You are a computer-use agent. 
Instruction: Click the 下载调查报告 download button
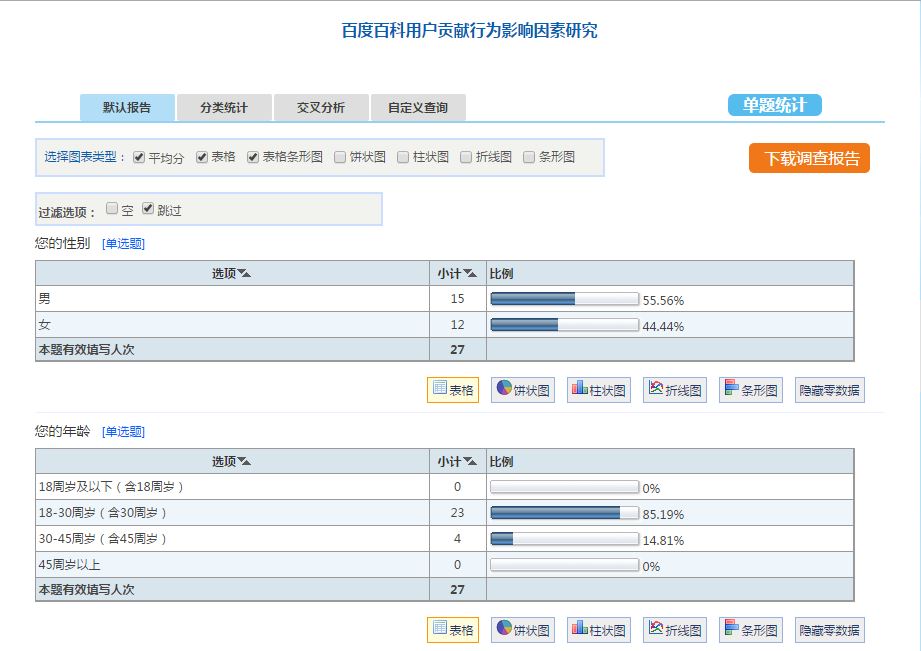coord(809,159)
